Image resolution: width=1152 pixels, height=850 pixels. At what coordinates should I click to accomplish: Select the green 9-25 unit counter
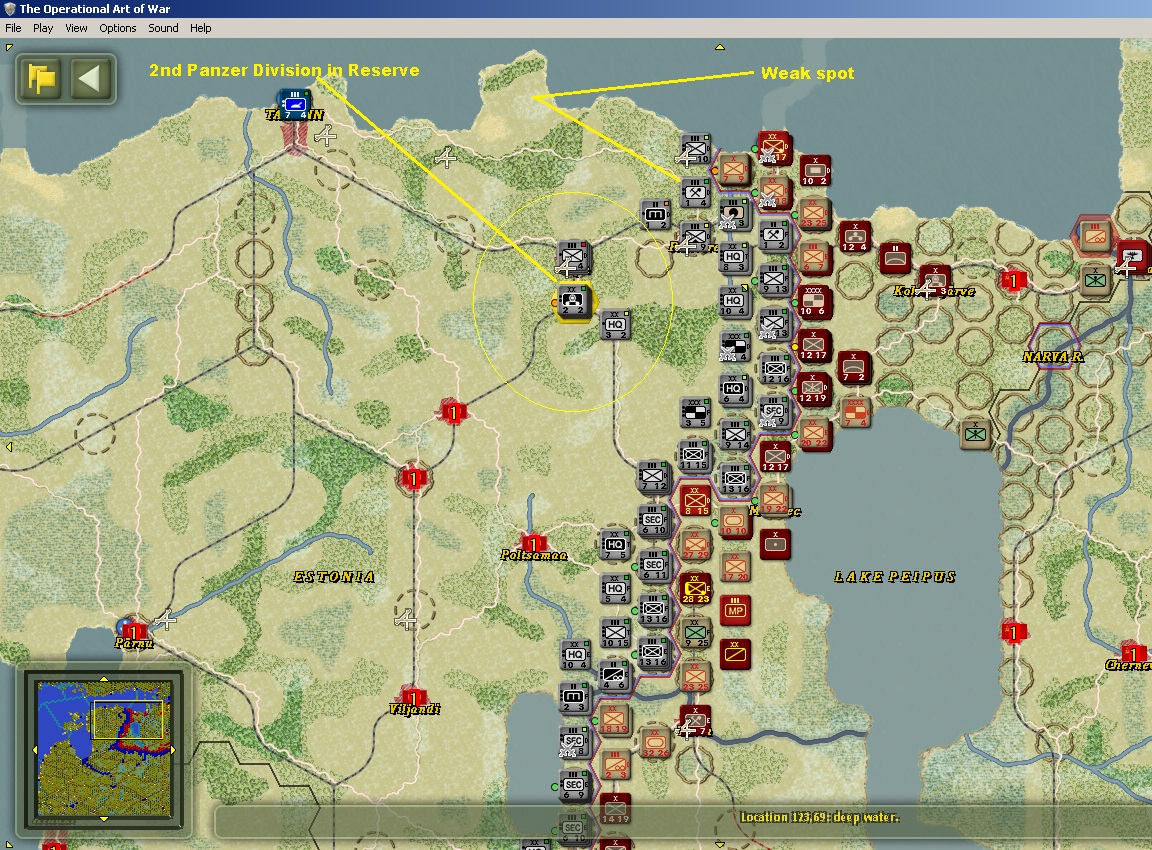695,632
